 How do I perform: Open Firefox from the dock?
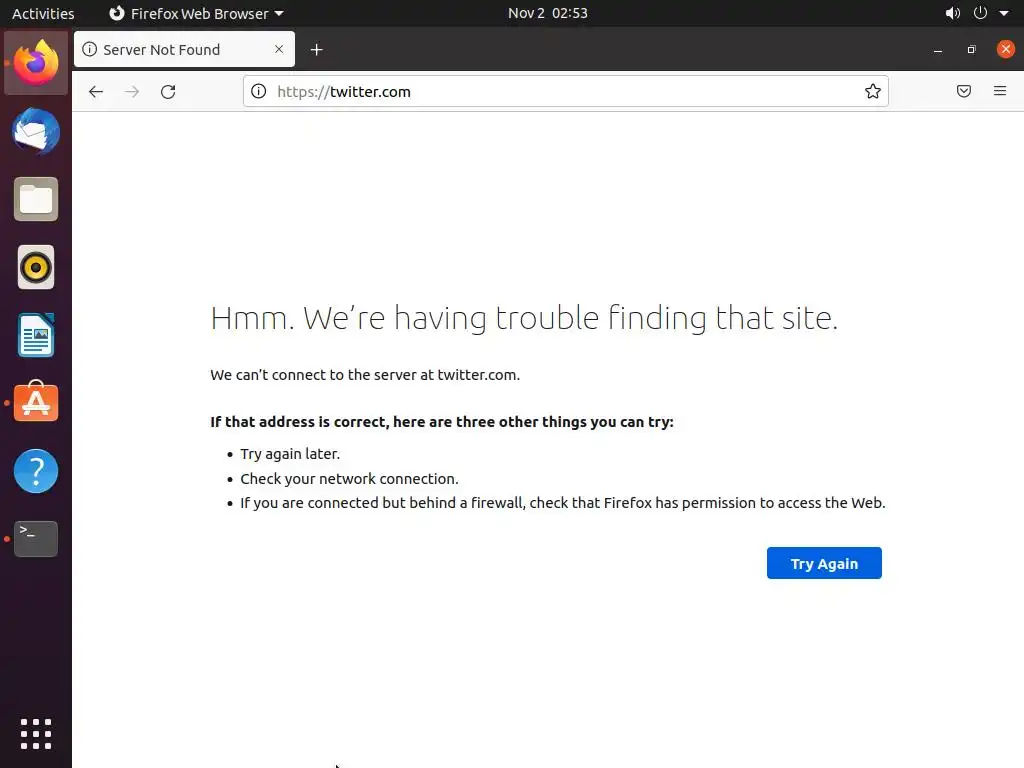pos(36,63)
